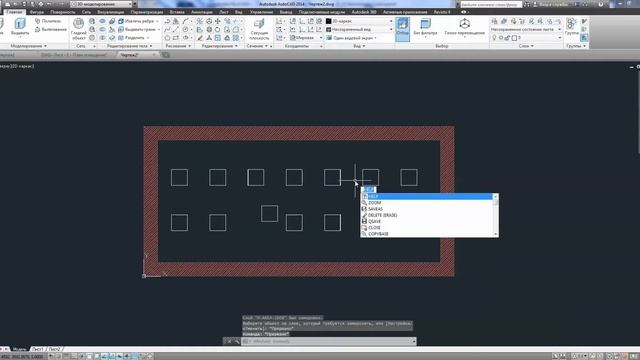This screenshot has width=640, height=360.
Task: Open Один видовой экран viewport dropdown
Action: [x=352, y=38]
